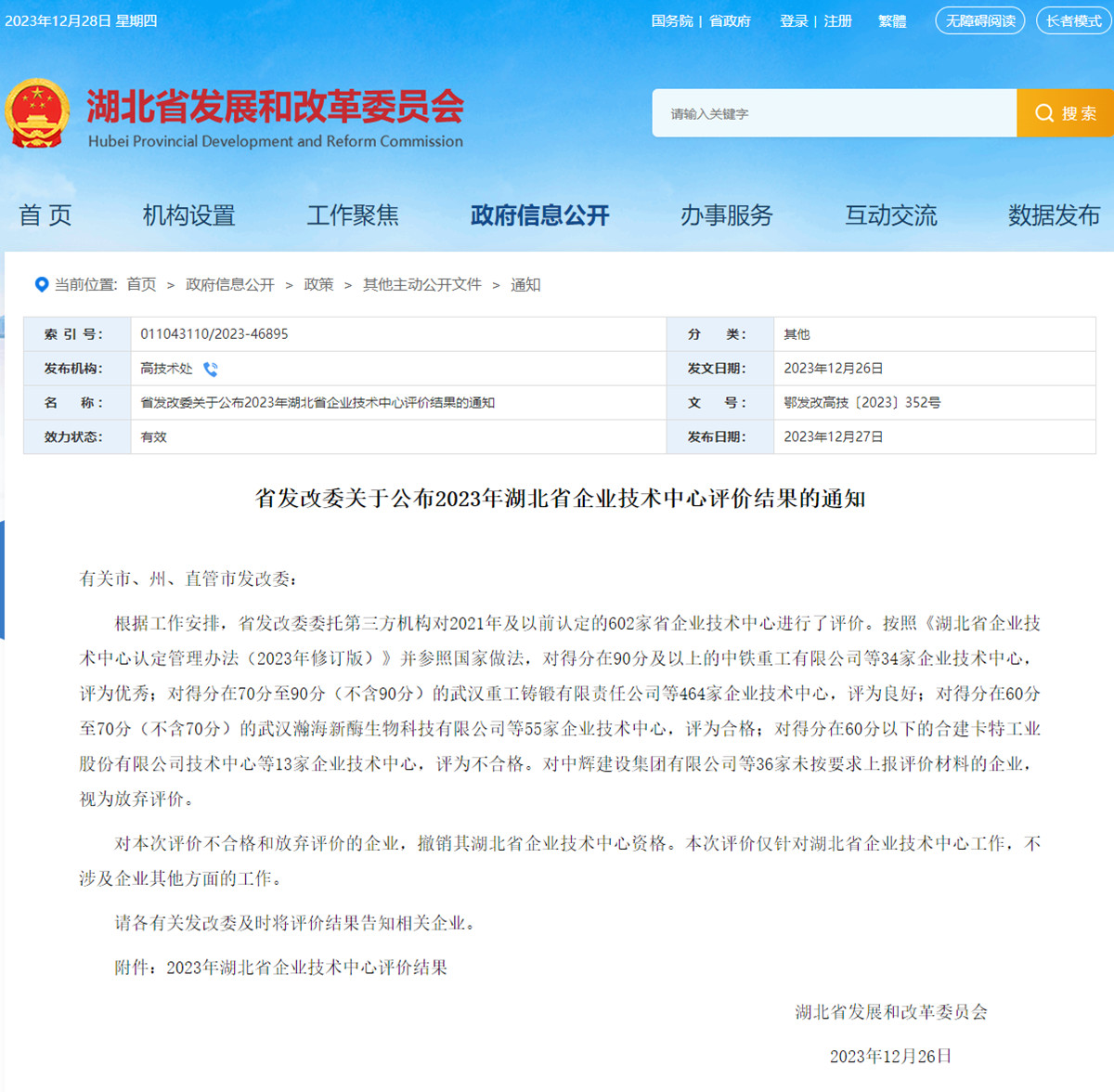Open the 数据发布 menu
The width and height of the screenshot is (1114, 1092).
(1053, 214)
